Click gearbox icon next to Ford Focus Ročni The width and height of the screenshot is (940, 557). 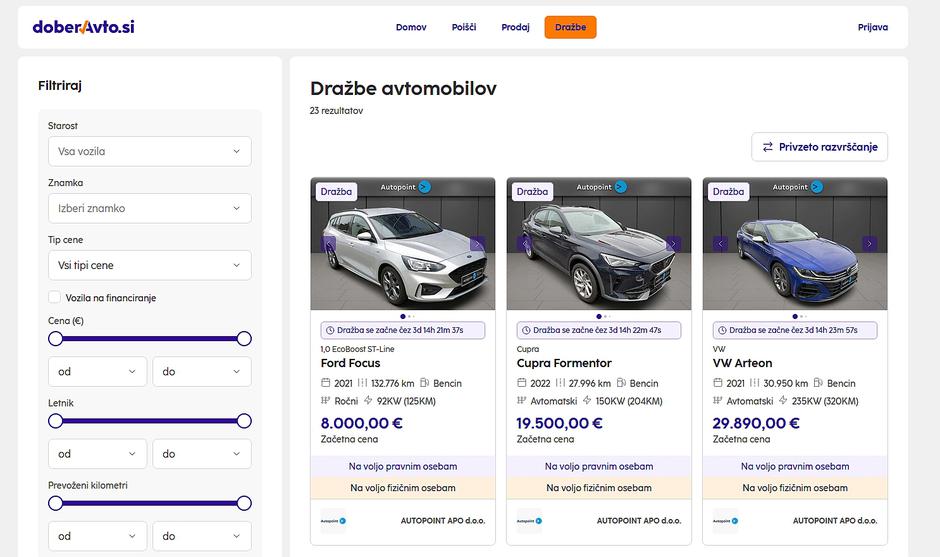coord(326,401)
